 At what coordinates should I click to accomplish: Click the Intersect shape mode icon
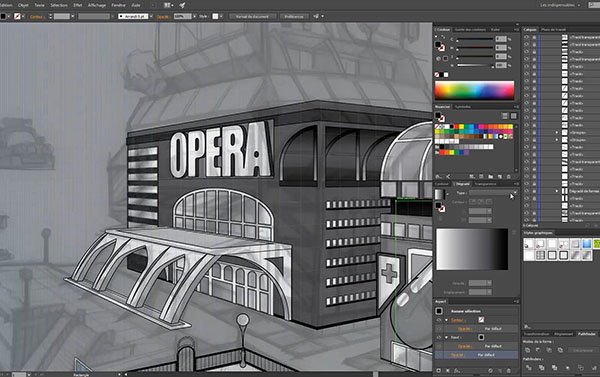pos(549,350)
